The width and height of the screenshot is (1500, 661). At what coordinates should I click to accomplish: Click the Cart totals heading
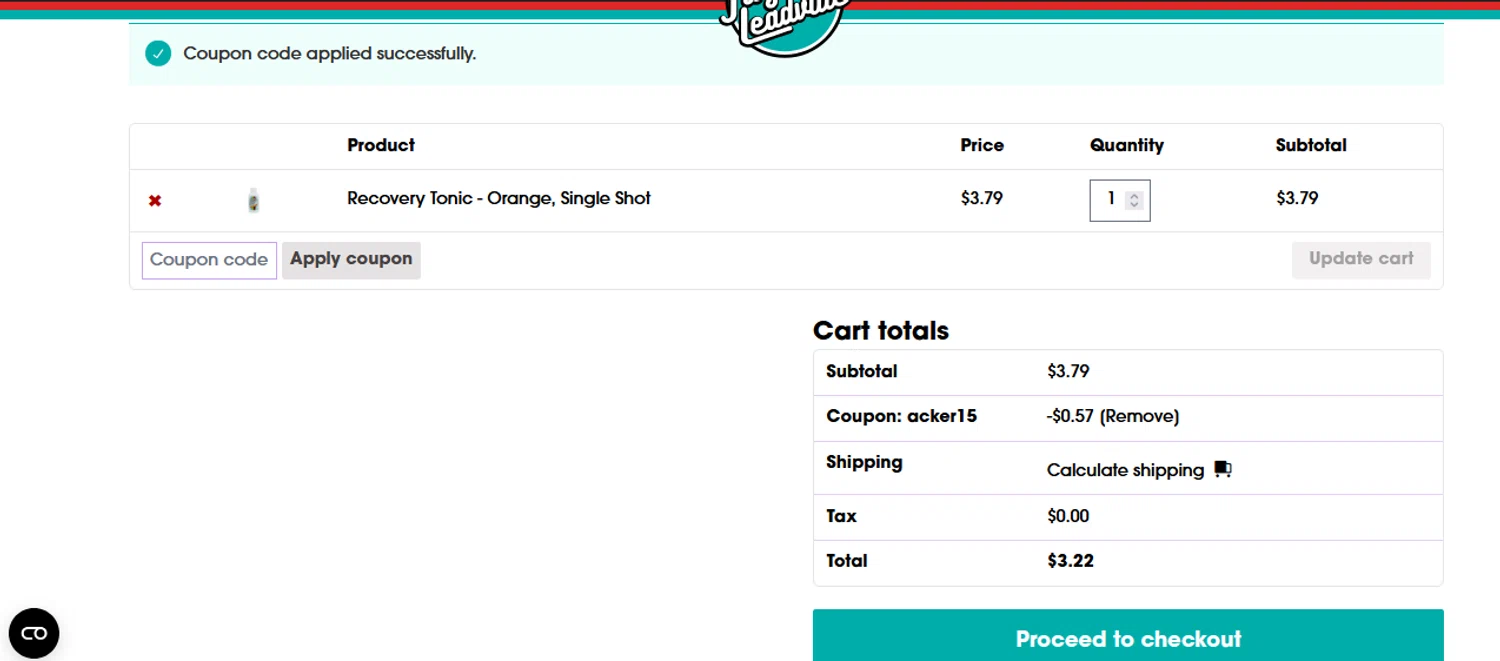pos(881,330)
